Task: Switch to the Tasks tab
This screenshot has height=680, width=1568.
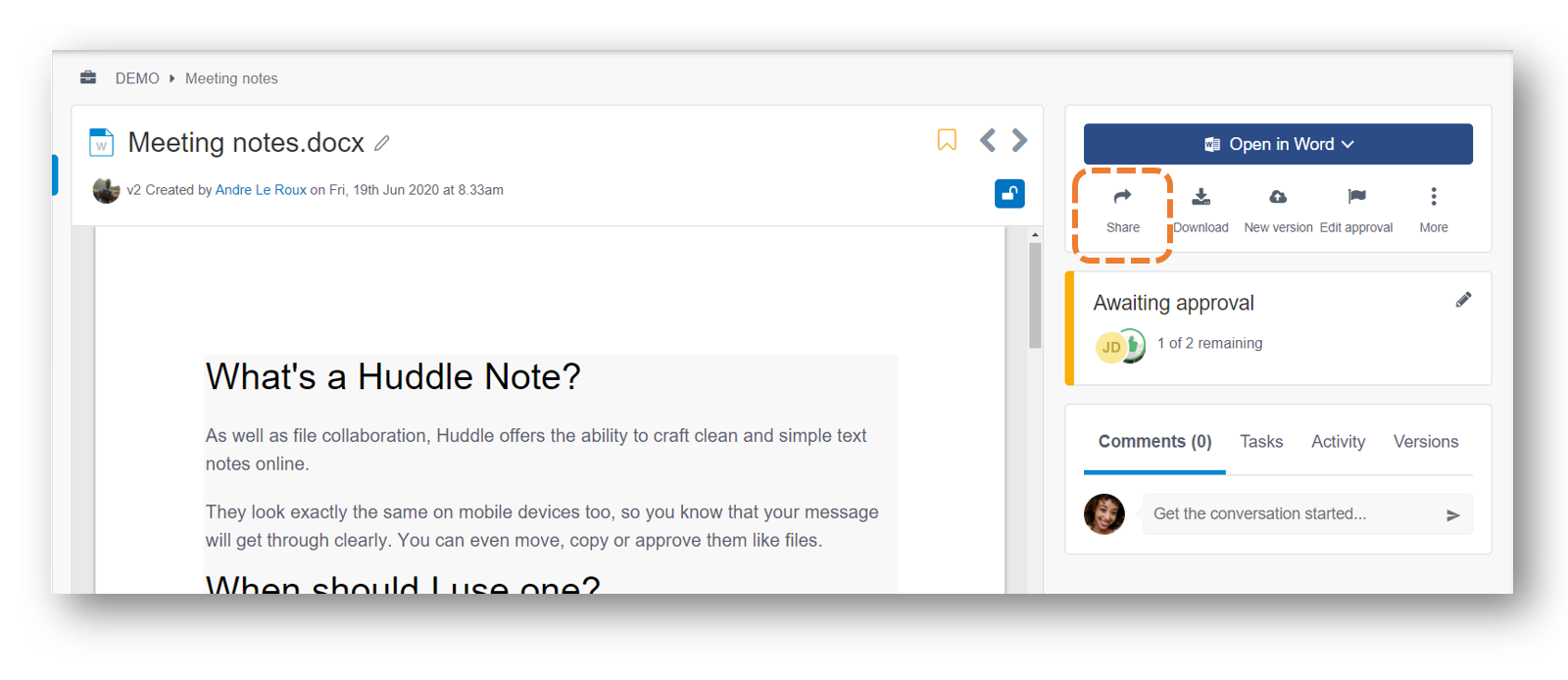Action: 1261,442
